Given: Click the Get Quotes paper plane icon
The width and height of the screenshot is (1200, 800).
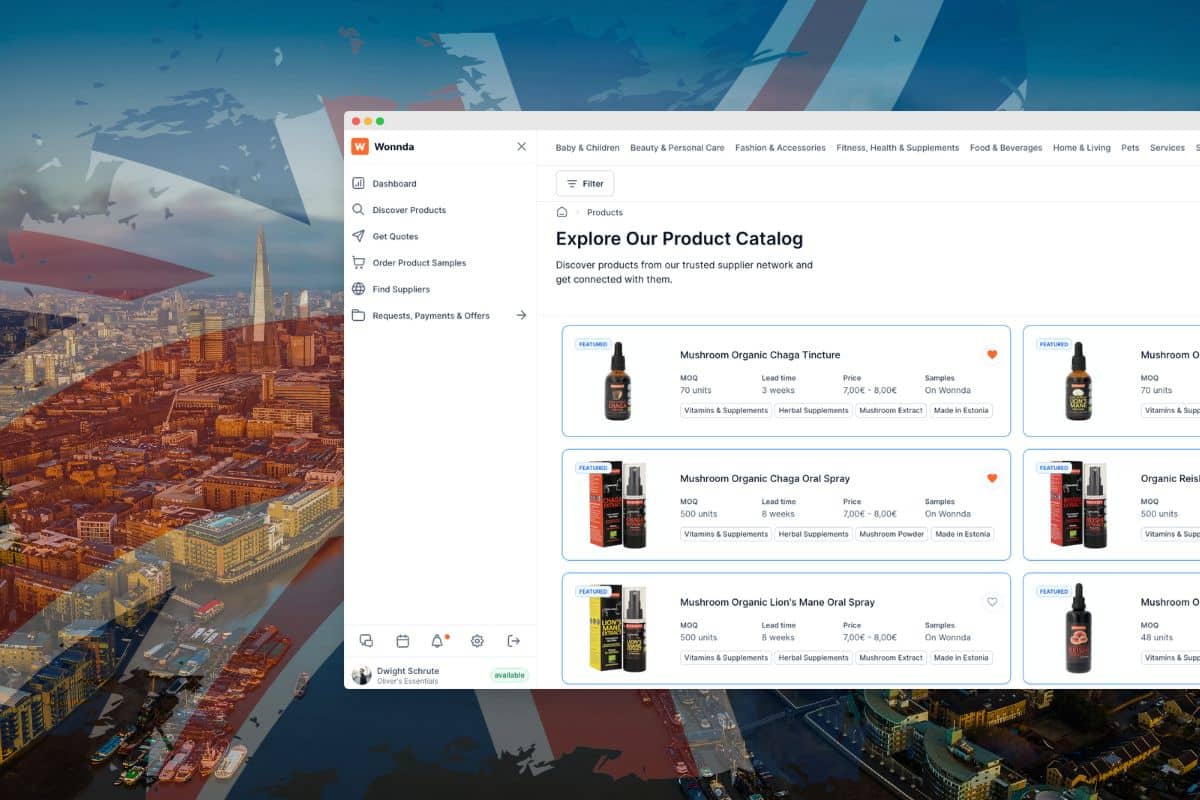Looking at the screenshot, I should coord(358,236).
